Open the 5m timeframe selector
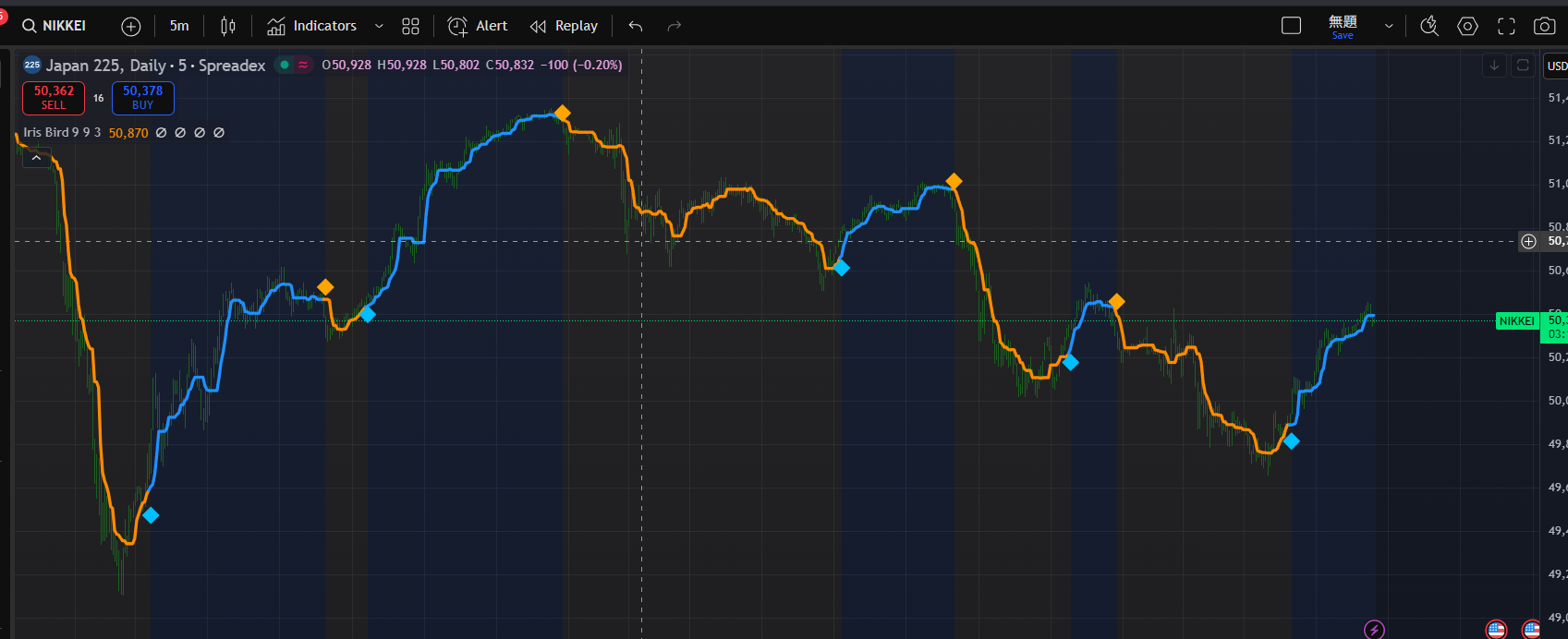The width and height of the screenshot is (1568, 639). pyautogui.click(x=179, y=26)
